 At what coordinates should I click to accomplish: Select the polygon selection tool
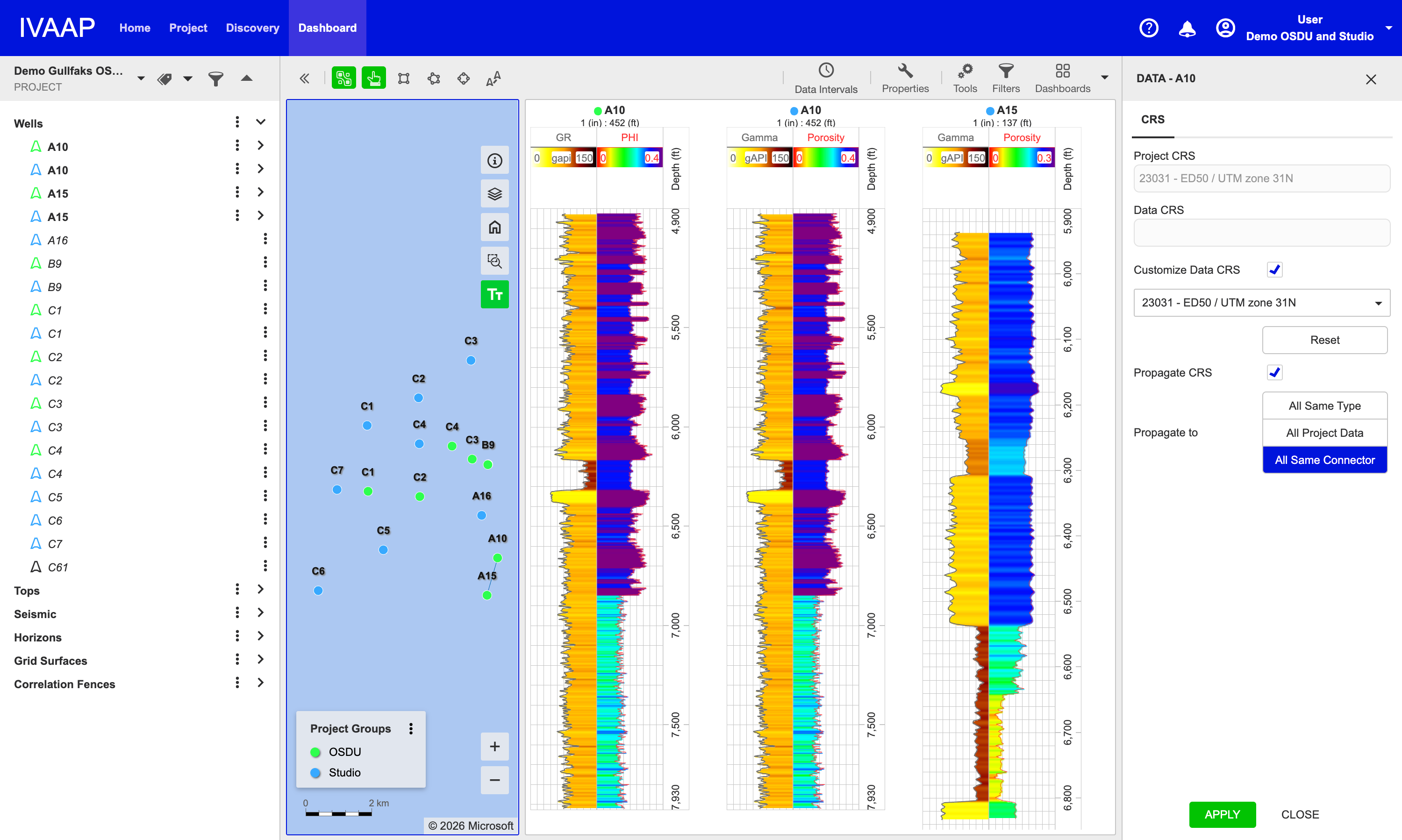click(x=434, y=78)
